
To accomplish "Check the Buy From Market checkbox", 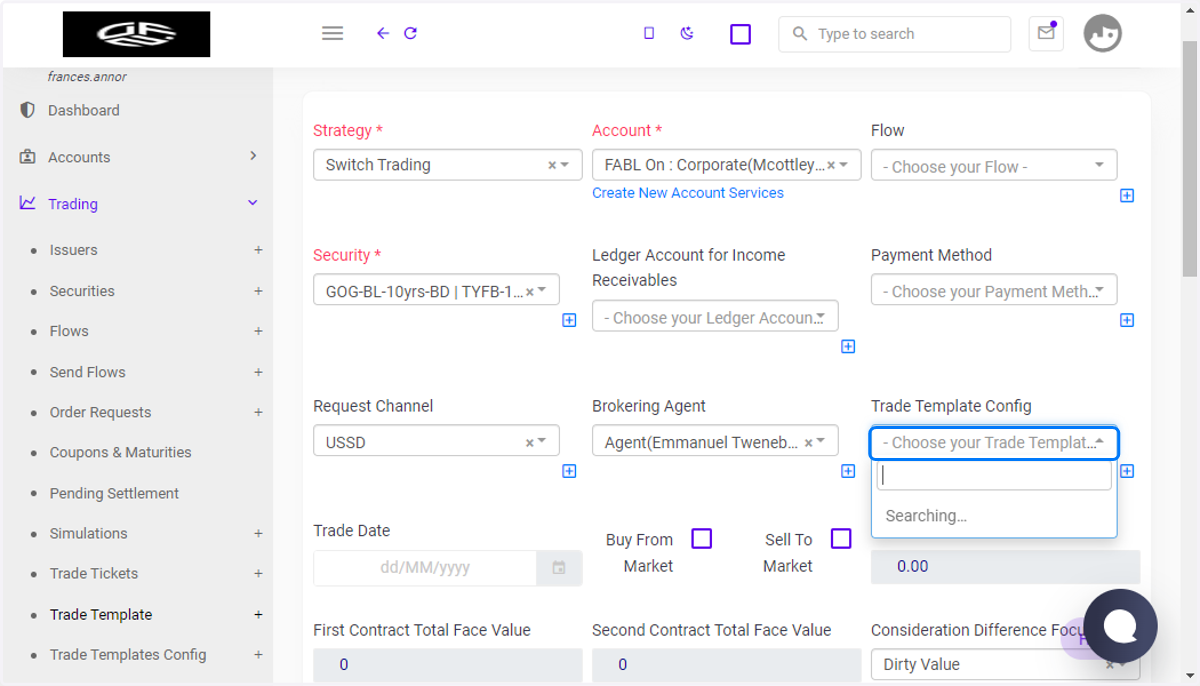I will [x=702, y=539].
